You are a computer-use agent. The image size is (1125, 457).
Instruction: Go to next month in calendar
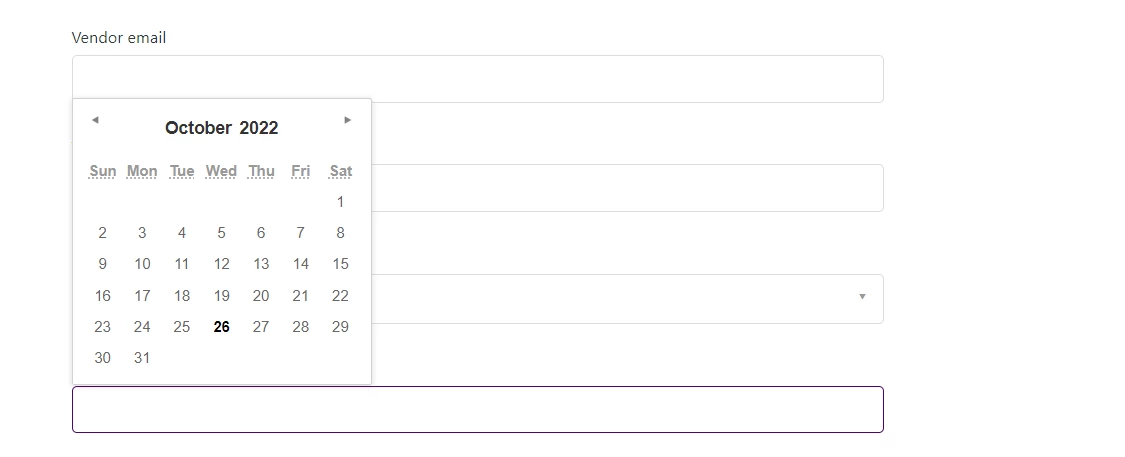coord(348,120)
